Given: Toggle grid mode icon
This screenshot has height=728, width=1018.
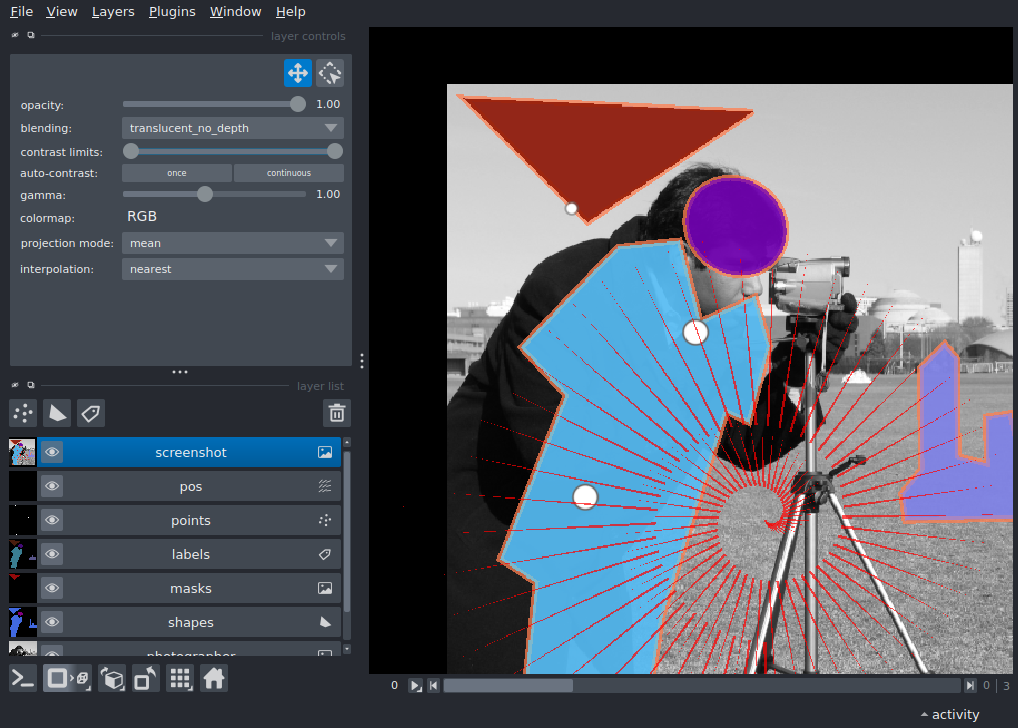Looking at the screenshot, I should pyautogui.click(x=180, y=678).
